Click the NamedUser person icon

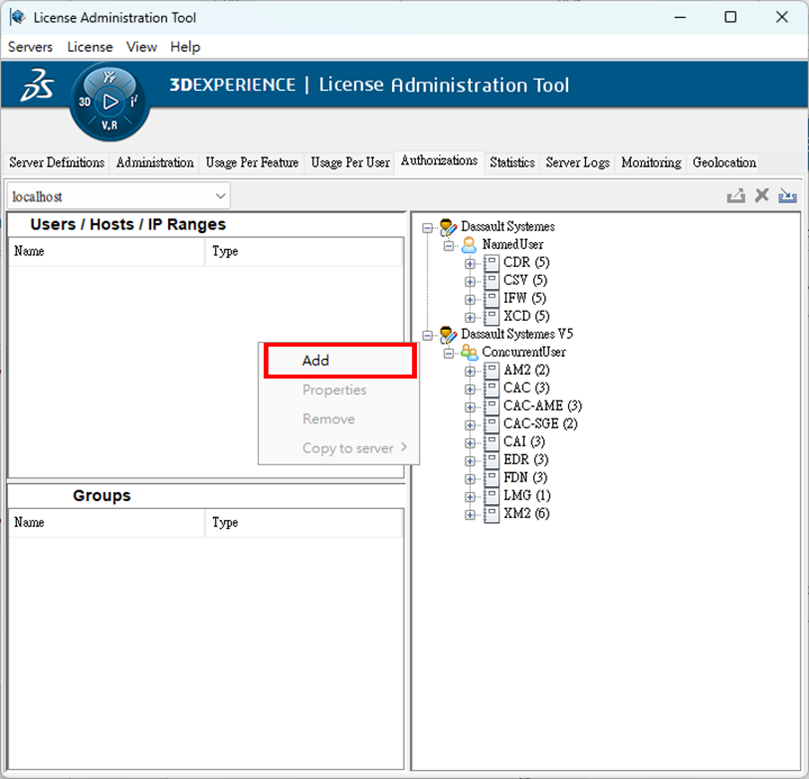tap(469, 245)
